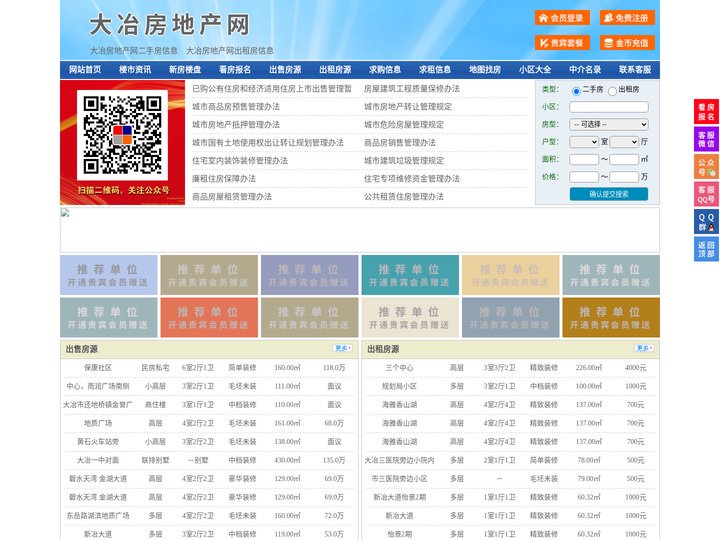This screenshot has width=720, height=540.
Task: Open the 网站首页 nav item
Action: click(85, 70)
